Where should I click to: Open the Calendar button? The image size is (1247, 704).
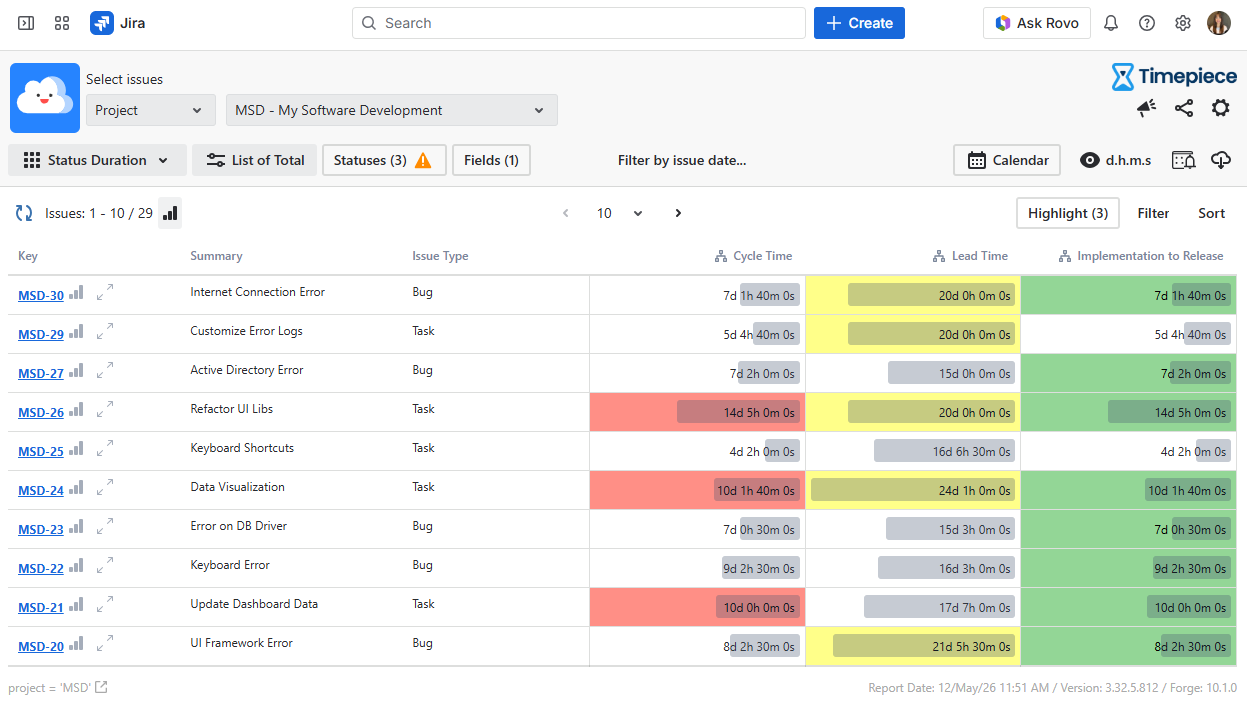tap(1007, 160)
